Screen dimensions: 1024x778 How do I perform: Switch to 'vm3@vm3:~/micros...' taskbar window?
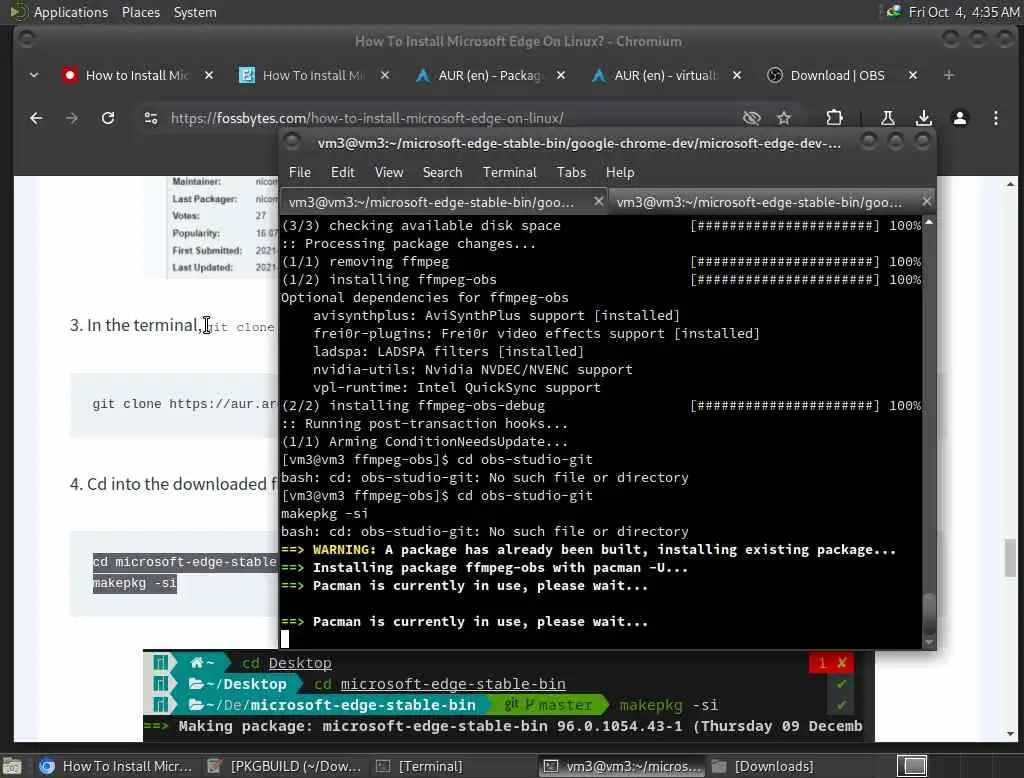tap(621, 766)
